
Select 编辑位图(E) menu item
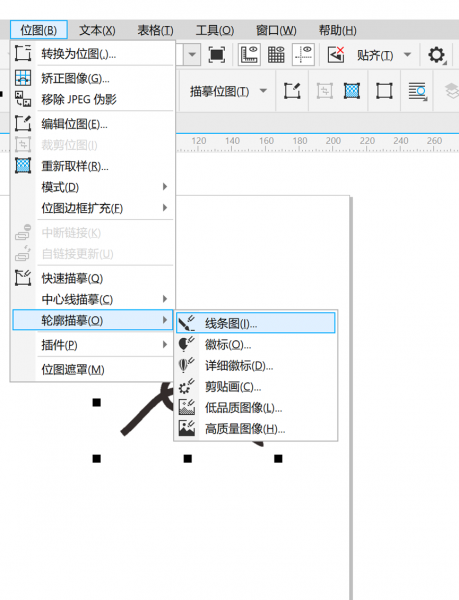[93, 124]
